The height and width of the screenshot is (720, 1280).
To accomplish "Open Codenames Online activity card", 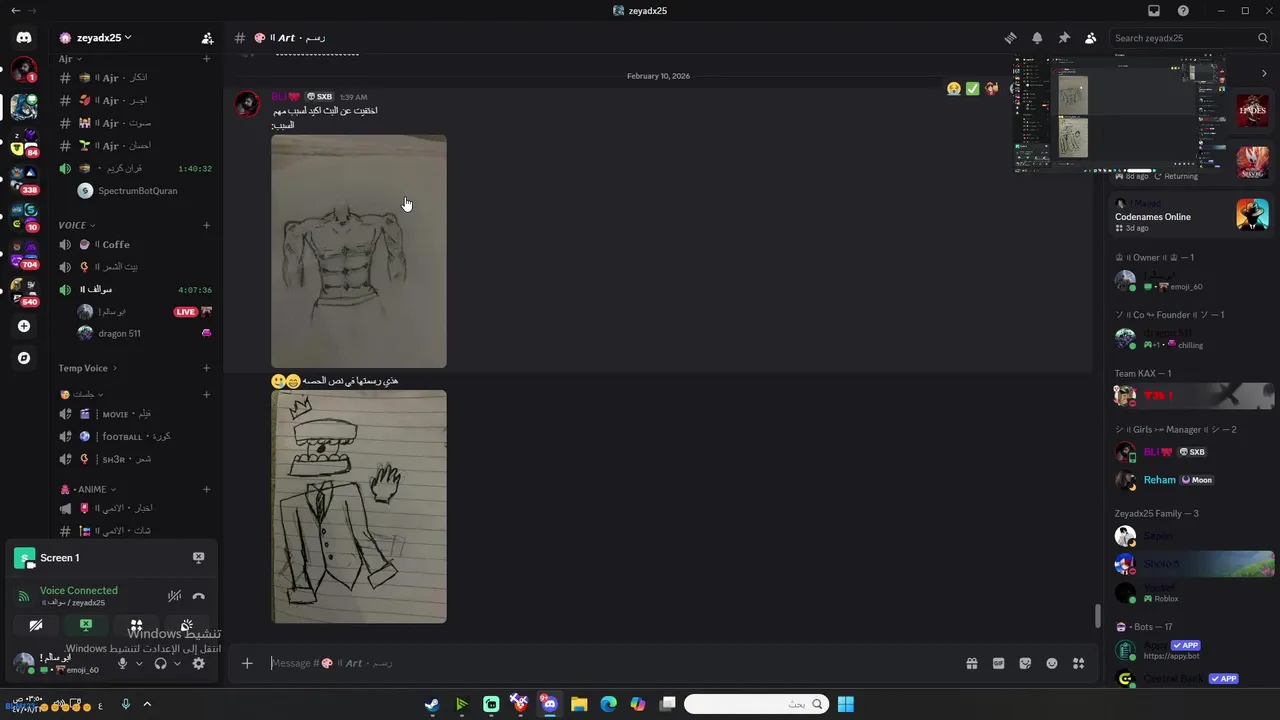I will click(x=1191, y=215).
